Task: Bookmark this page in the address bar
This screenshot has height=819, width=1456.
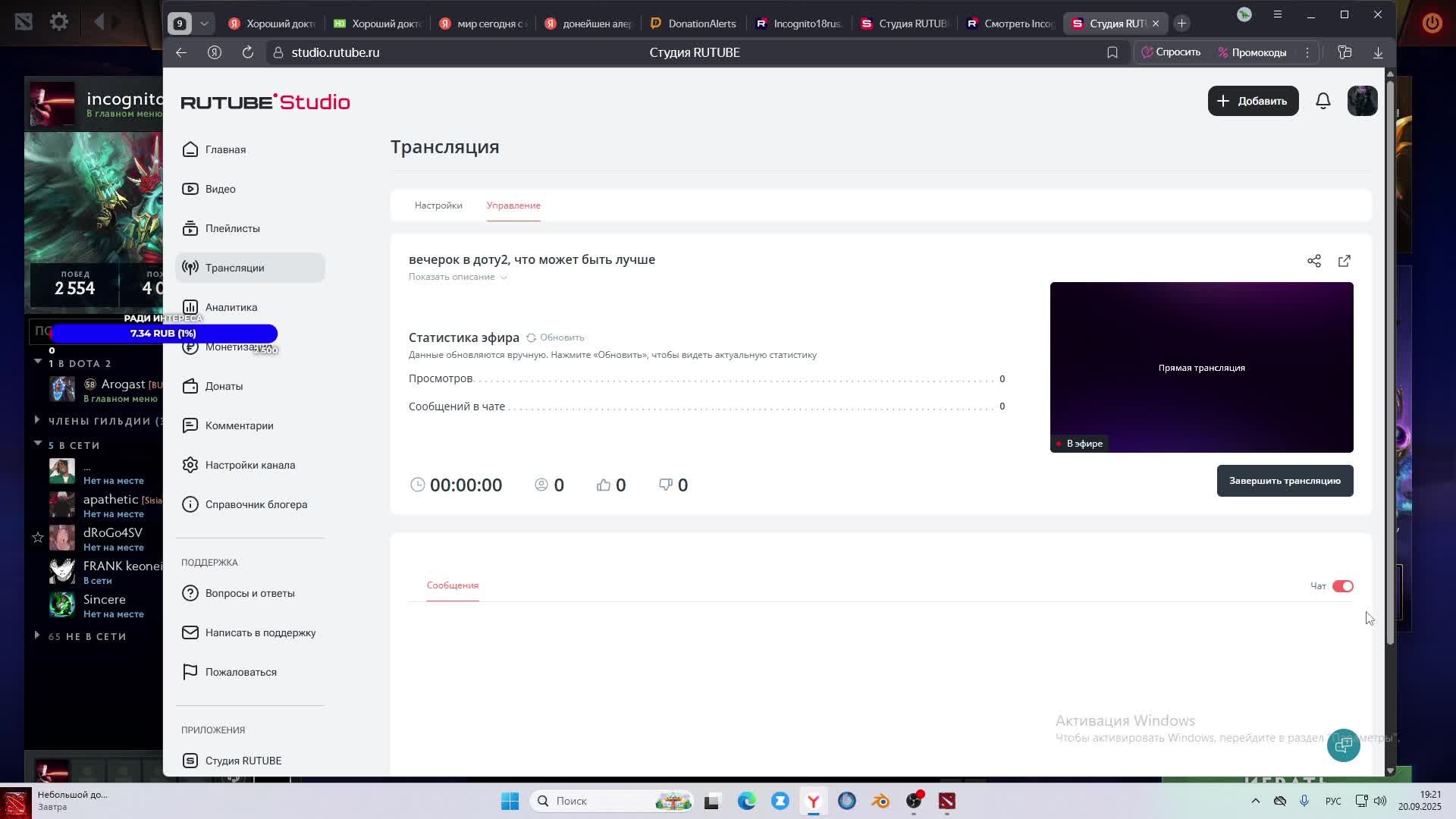Action: point(1112,52)
